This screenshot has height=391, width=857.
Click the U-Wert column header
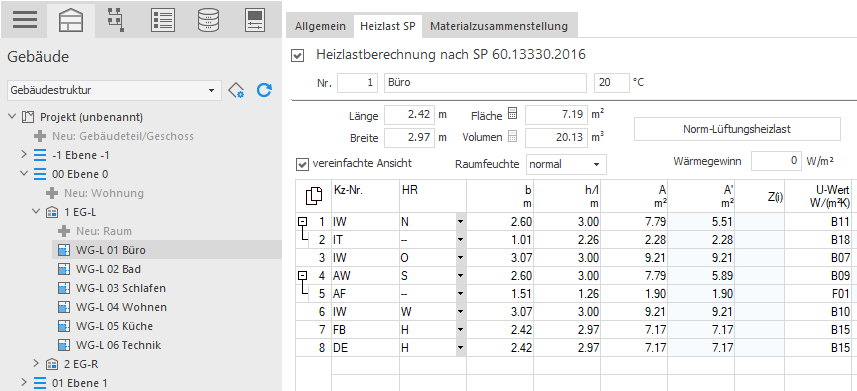coord(819,196)
